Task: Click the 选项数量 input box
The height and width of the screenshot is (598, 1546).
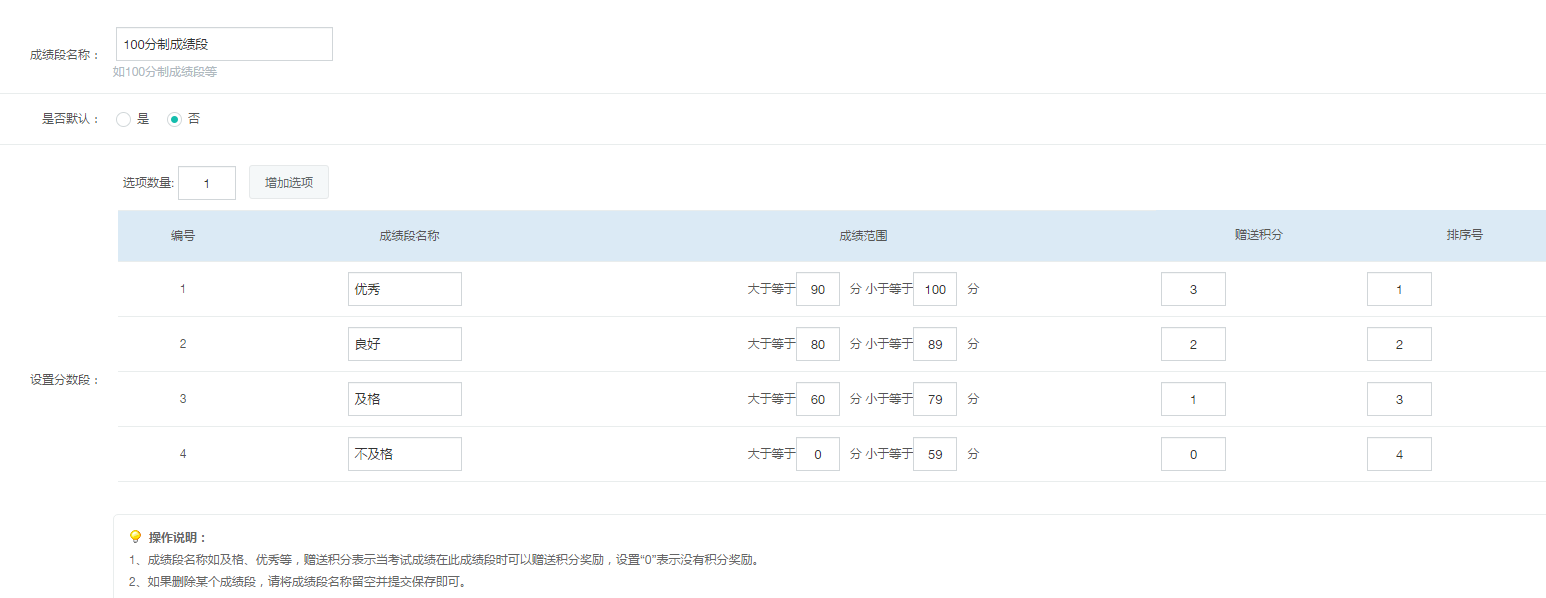Action: pyautogui.click(x=207, y=183)
